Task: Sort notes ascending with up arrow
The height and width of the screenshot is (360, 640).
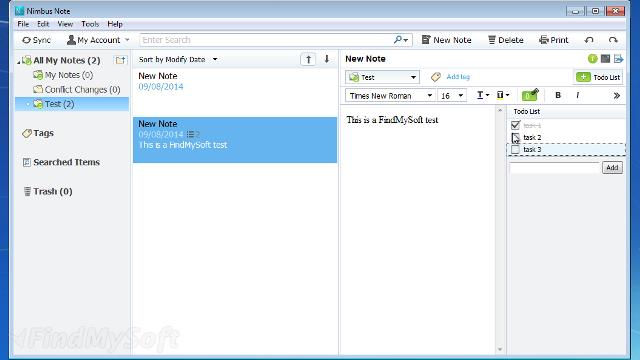Action: [309, 59]
